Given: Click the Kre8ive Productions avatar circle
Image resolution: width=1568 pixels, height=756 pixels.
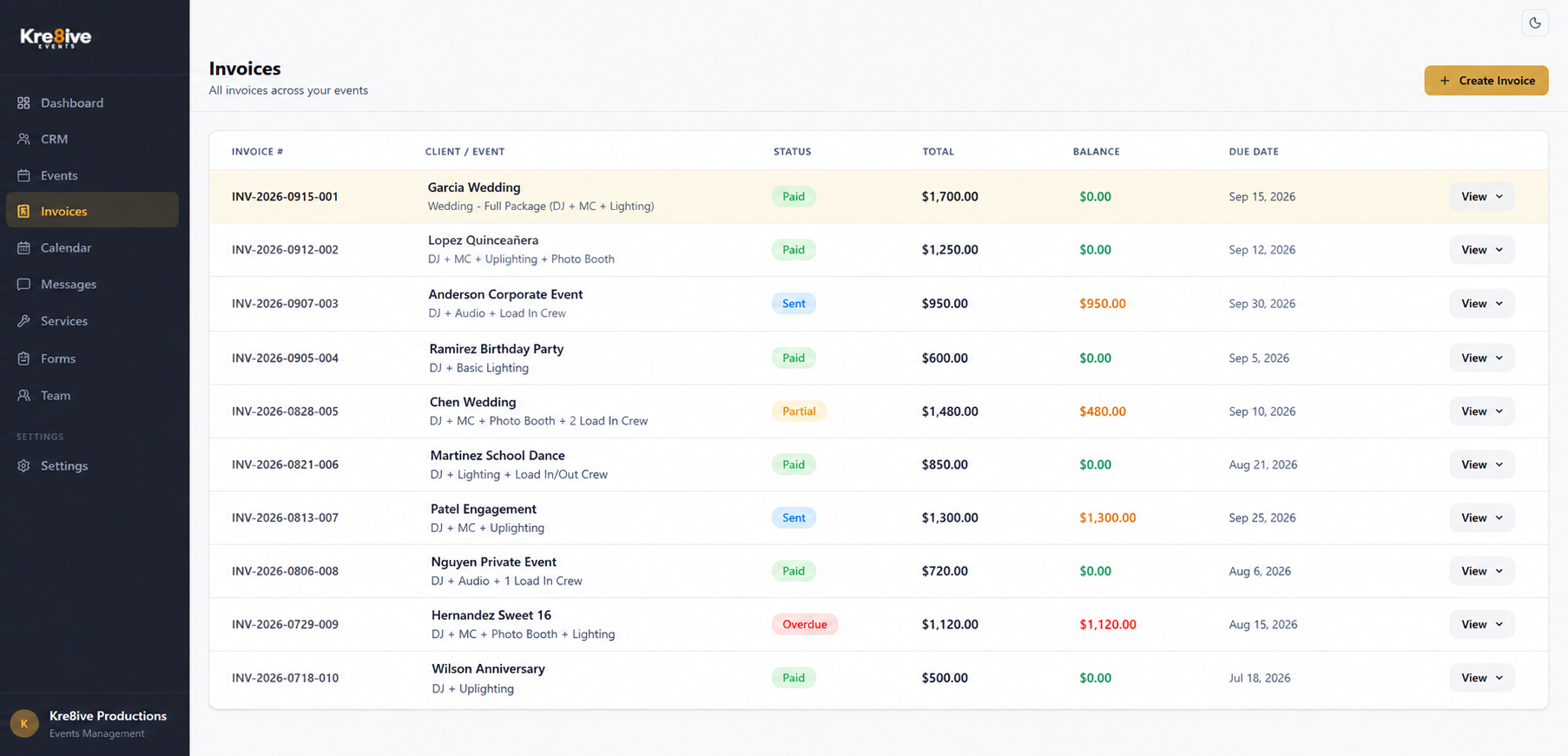Looking at the screenshot, I should pos(24,723).
